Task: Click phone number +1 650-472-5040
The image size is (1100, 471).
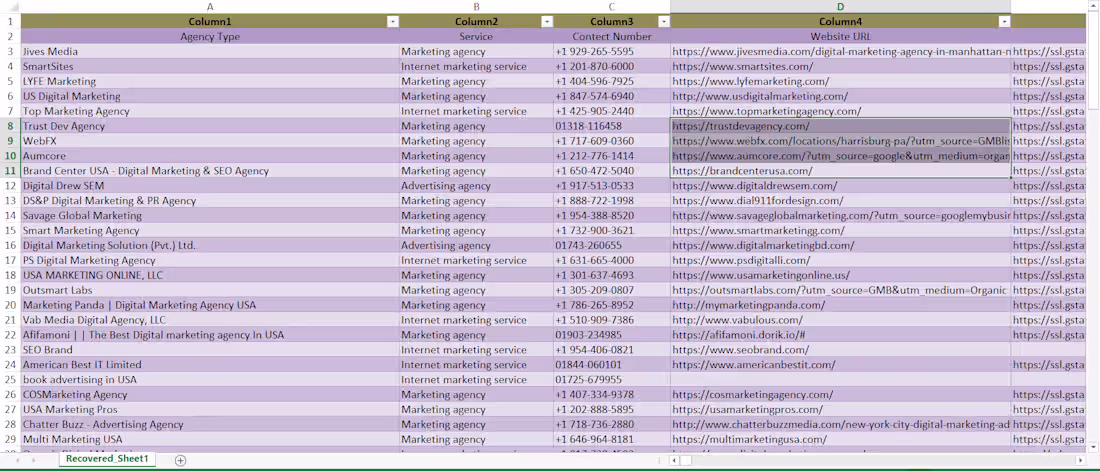Action: click(612, 171)
